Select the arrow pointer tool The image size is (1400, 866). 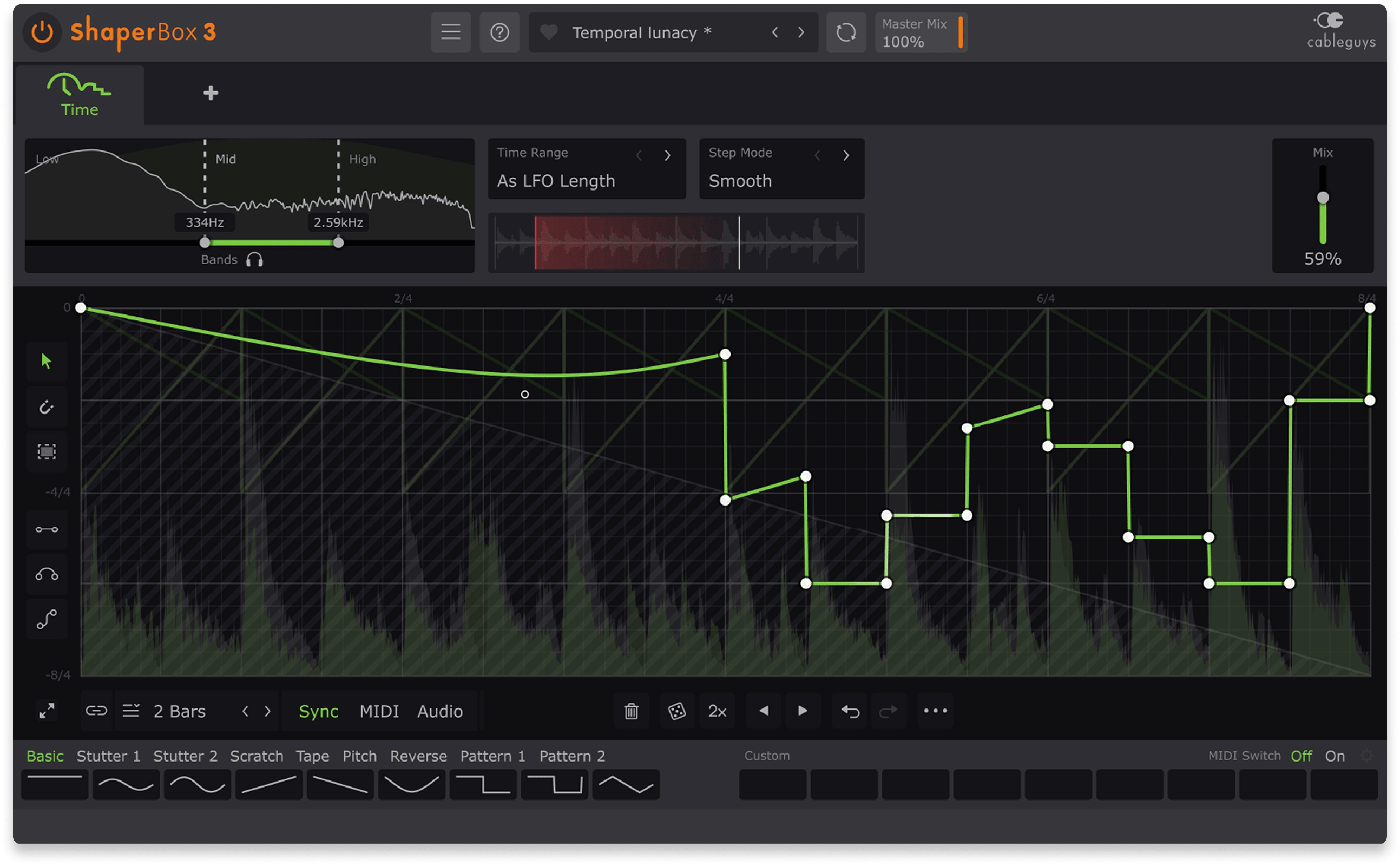pos(47,361)
